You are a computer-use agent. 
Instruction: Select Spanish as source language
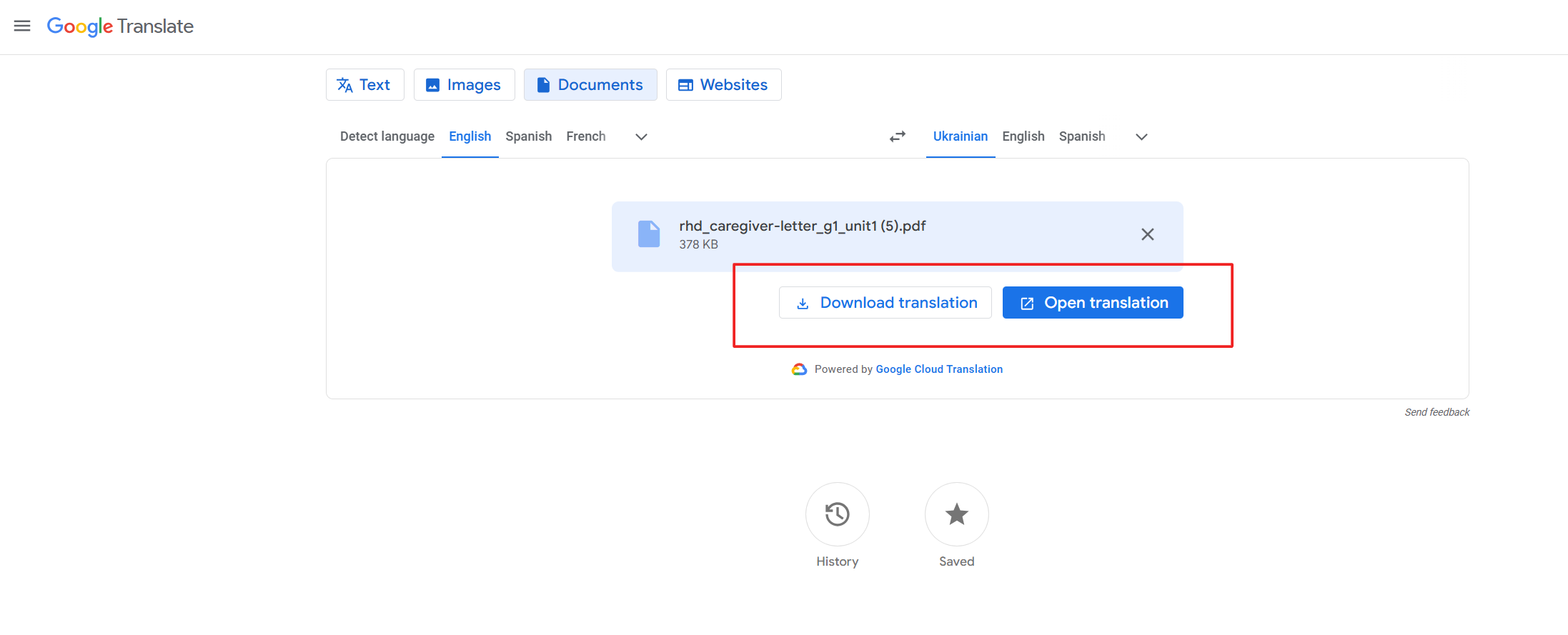pos(529,136)
